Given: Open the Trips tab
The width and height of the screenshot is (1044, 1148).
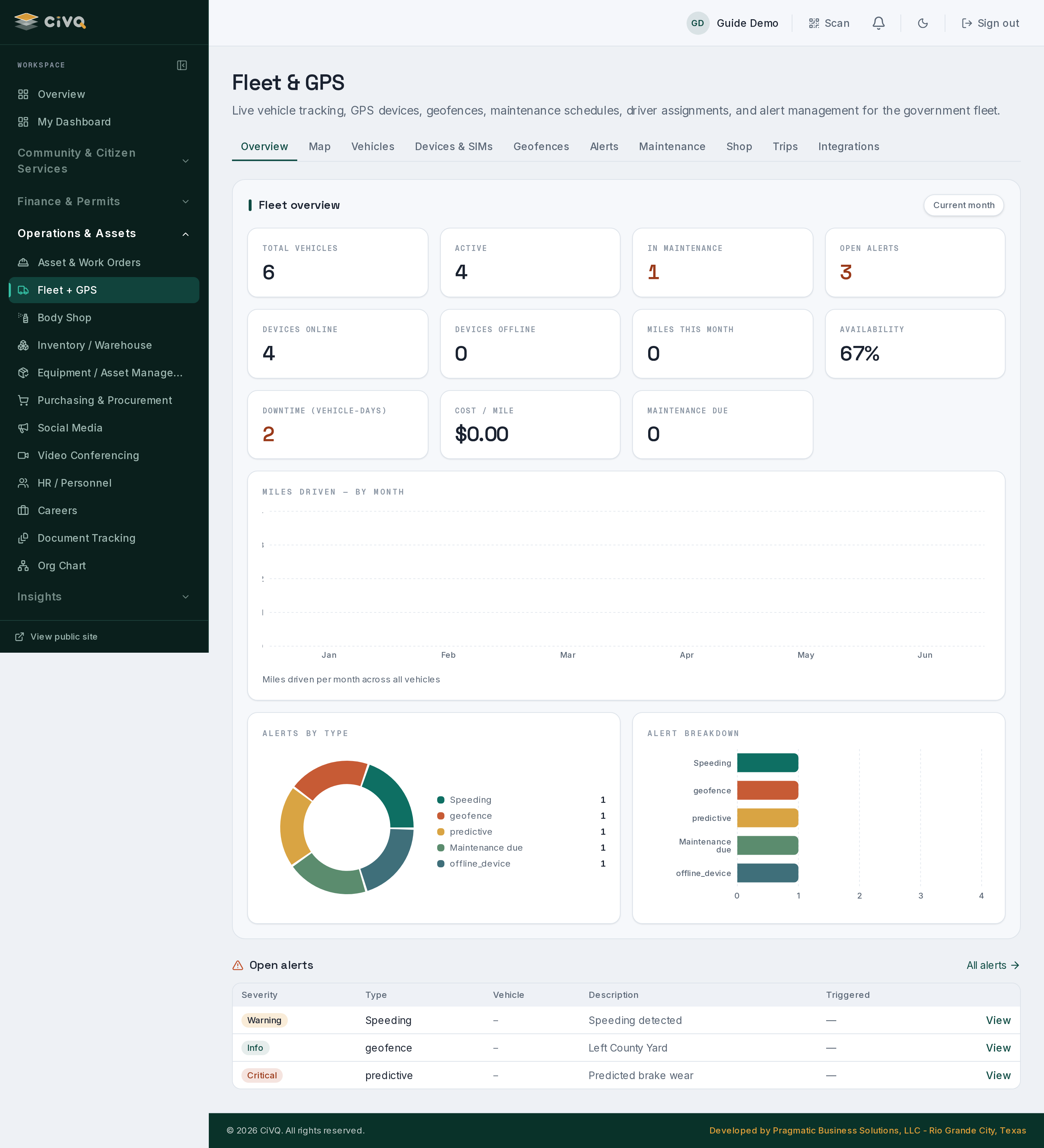Looking at the screenshot, I should coord(785,147).
